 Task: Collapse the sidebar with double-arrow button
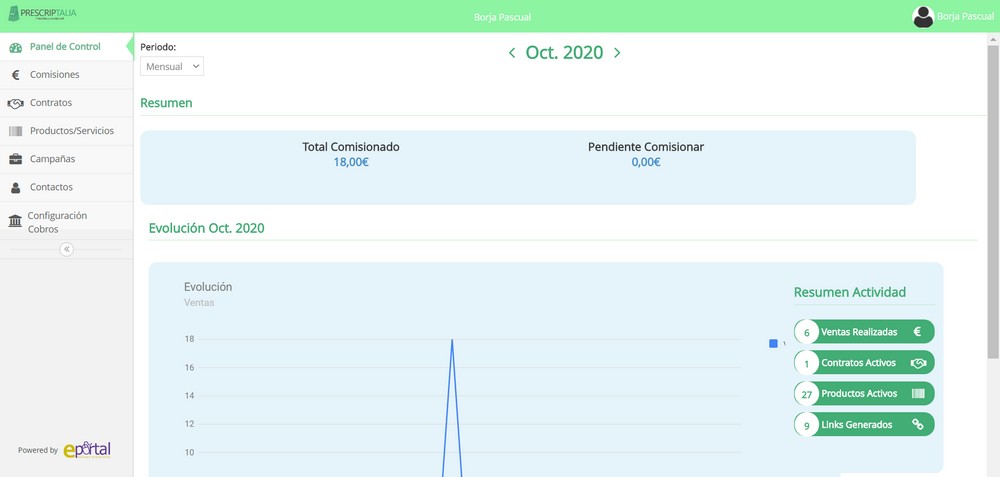pos(66,249)
